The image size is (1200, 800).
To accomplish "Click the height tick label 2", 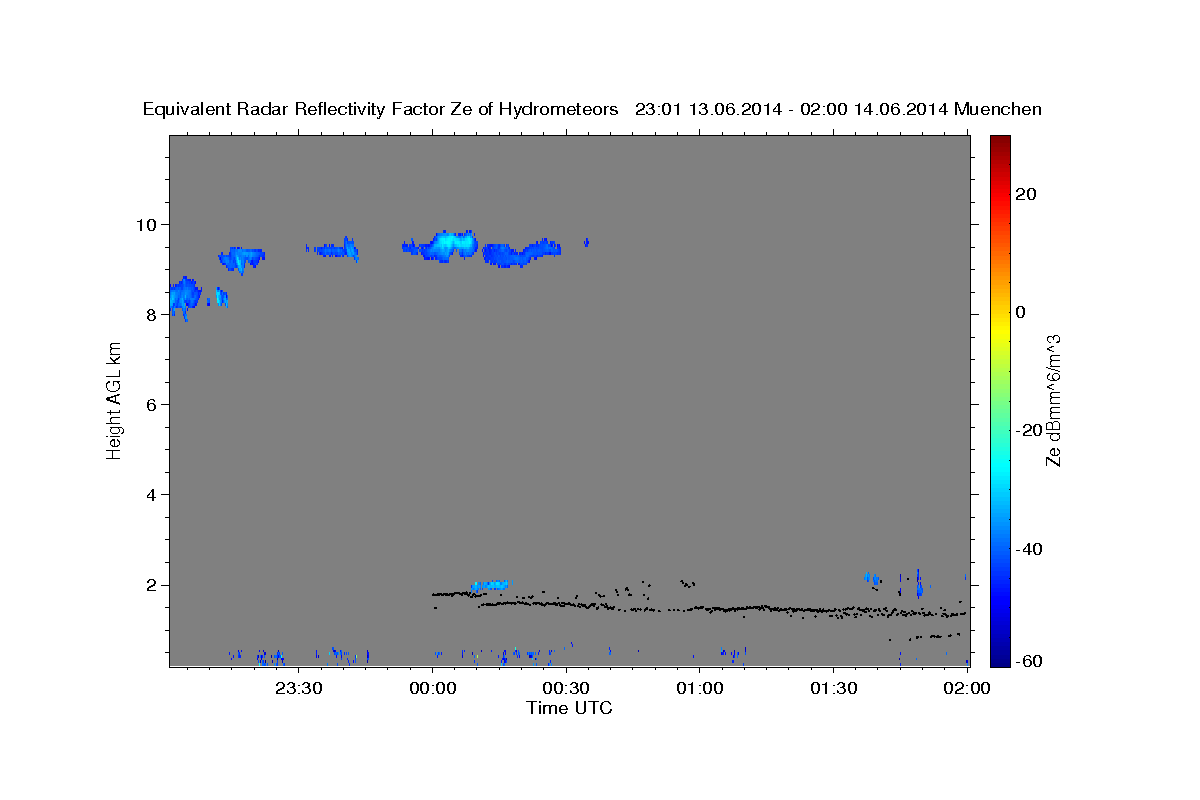I will 154,585.
